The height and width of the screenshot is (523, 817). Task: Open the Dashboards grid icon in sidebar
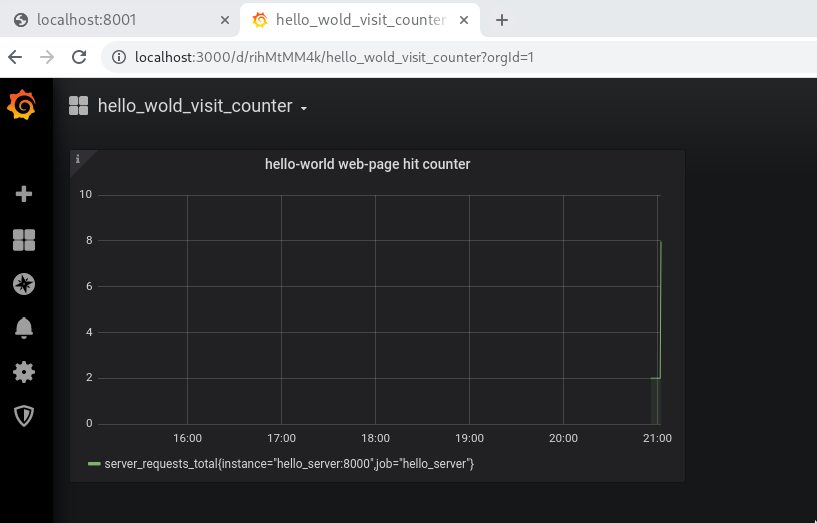click(23, 240)
